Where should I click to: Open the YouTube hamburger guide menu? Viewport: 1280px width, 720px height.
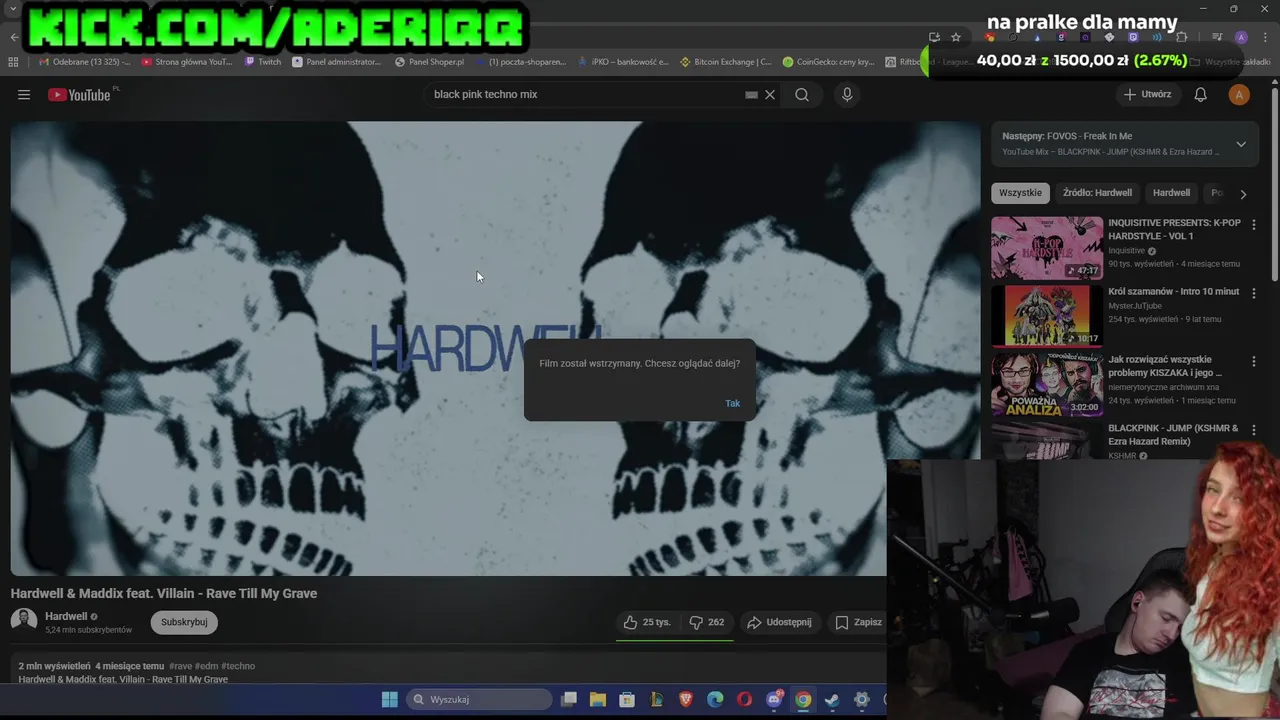(x=24, y=95)
